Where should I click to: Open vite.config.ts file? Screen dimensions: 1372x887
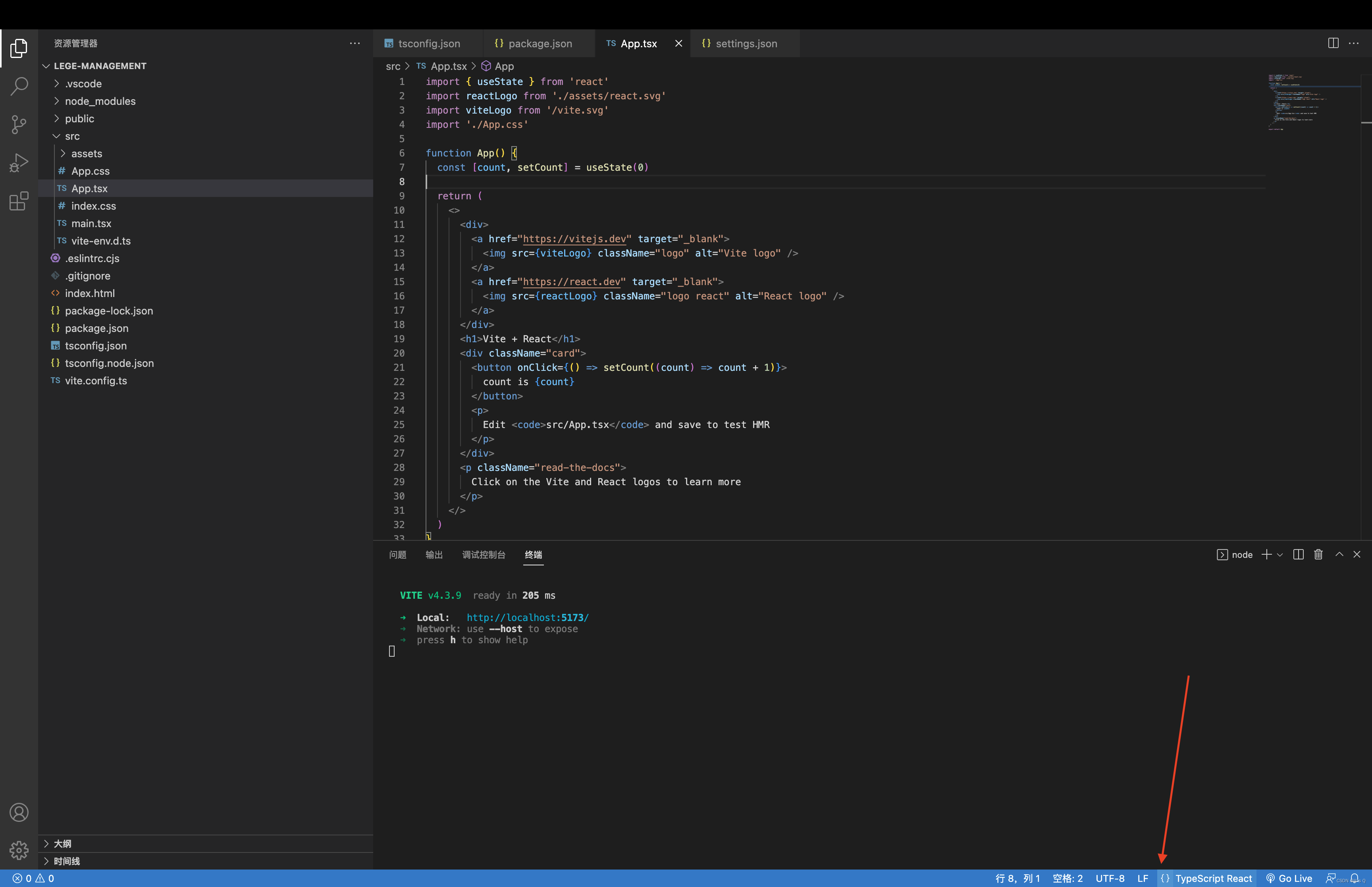pyautogui.click(x=206, y=380)
